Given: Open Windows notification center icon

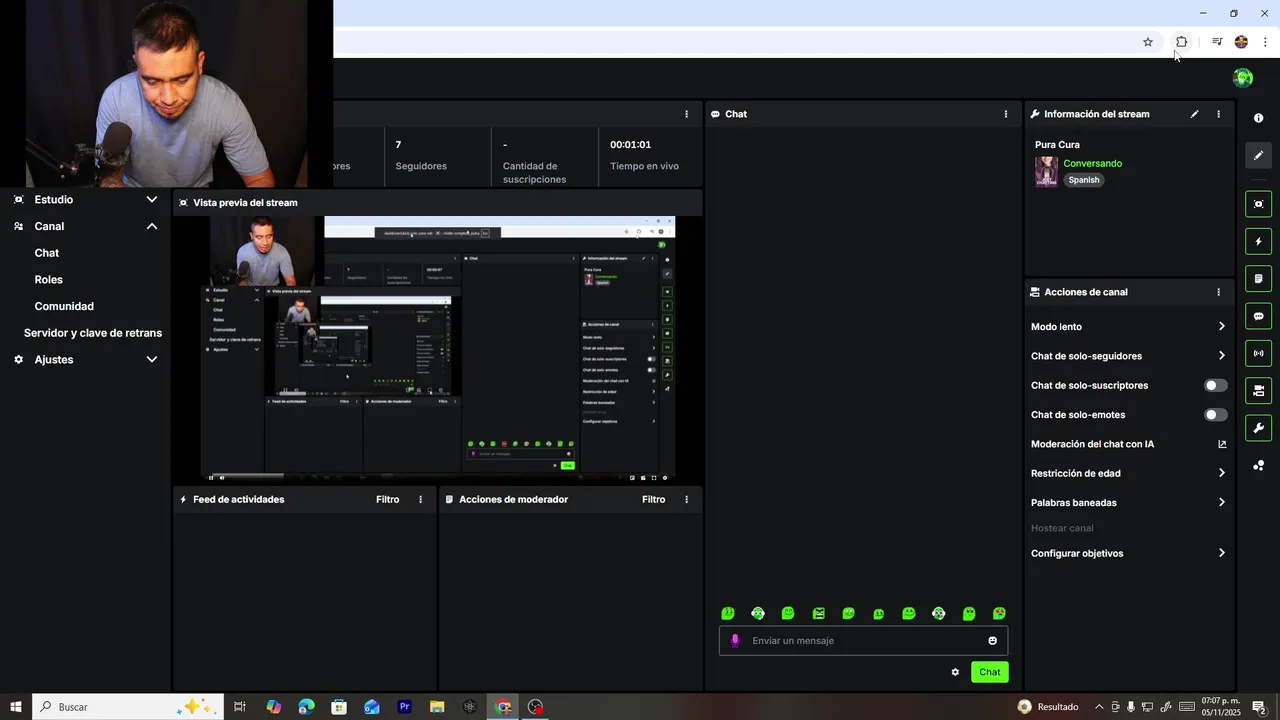Looking at the screenshot, I should click(x=1259, y=707).
